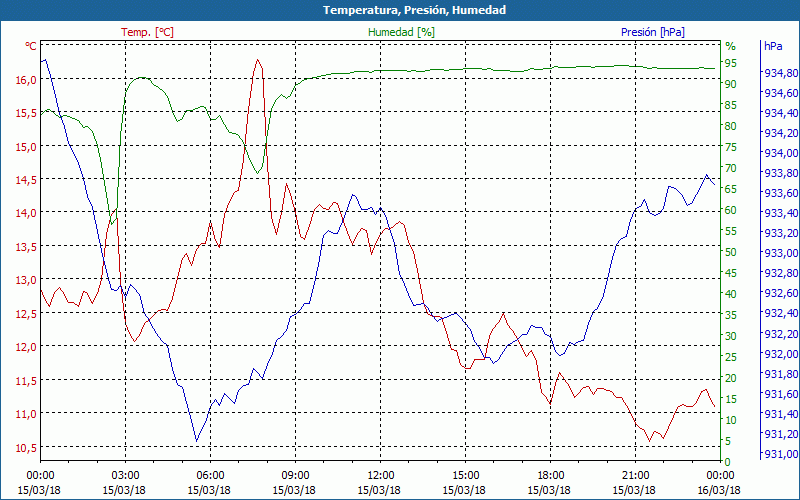The image size is (800, 500).
Task: Click the 15:00 15/03/18 time axis label
Action: 464,484
